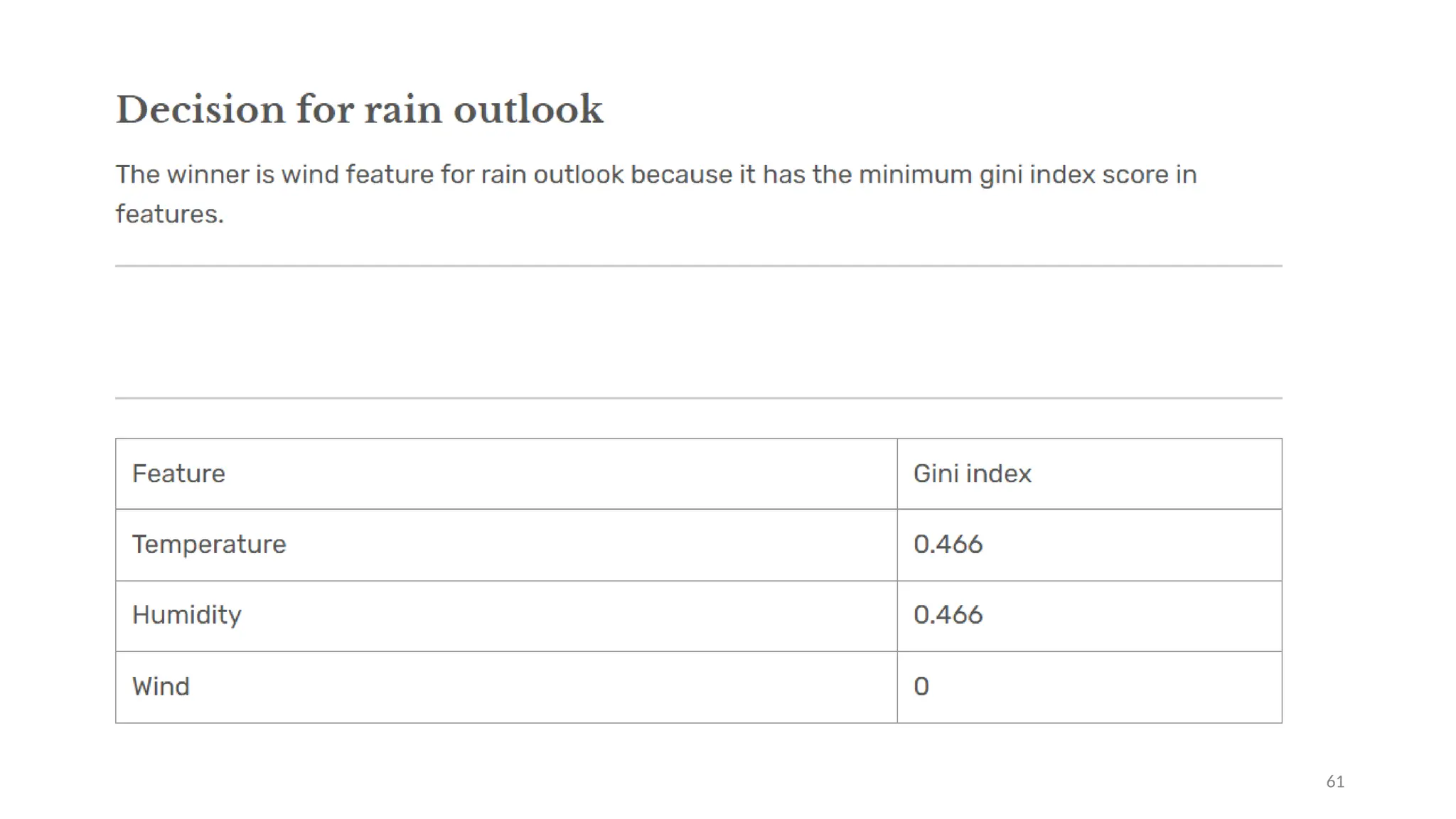
Task: Click the lower horizontal divider line
Action: point(699,398)
